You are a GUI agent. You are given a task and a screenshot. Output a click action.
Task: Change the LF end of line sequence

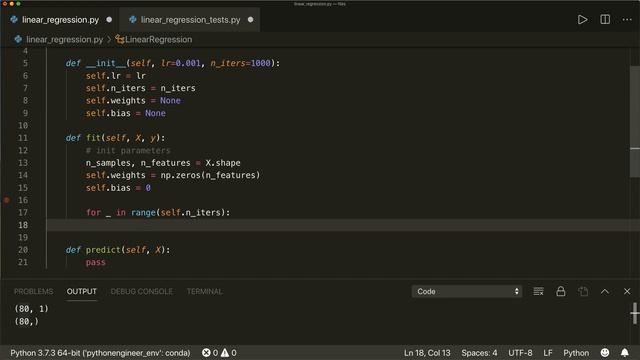click(548, 353)
